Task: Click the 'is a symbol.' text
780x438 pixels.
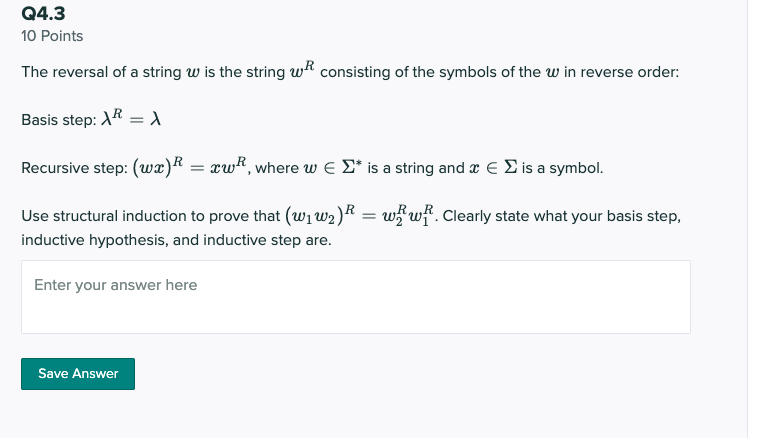Action: point(563,168)
